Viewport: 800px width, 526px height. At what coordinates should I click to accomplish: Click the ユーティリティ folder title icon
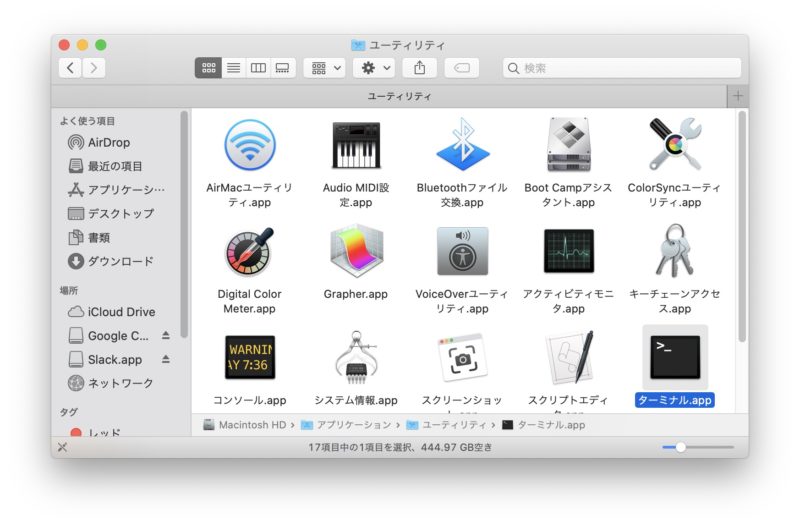[x=358, y=45]
